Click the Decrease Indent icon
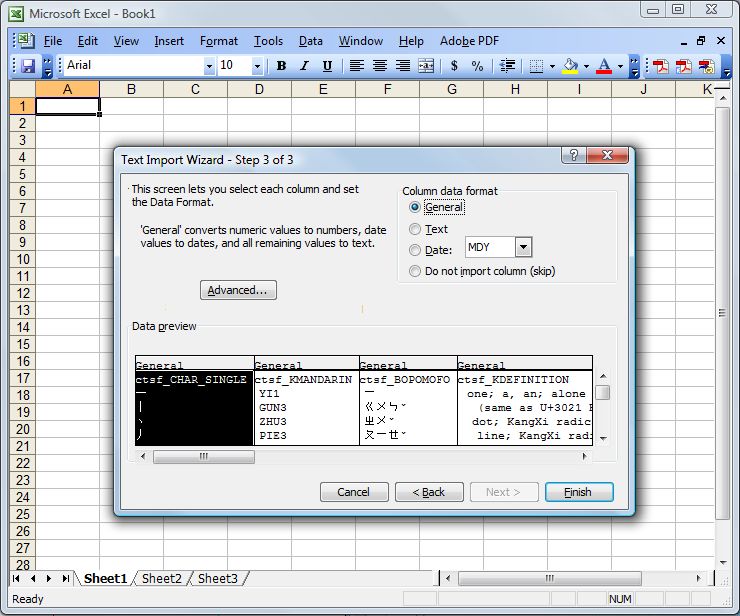The image size is (740, 616). 507,66
